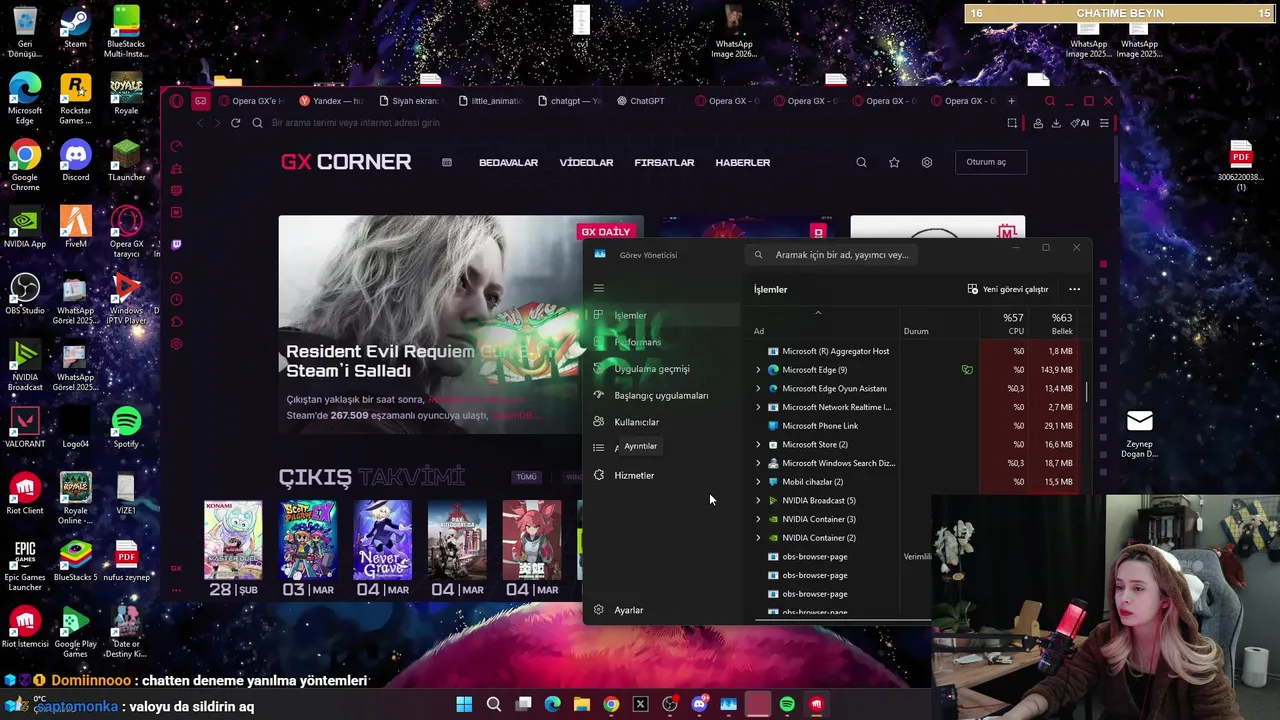Sort processes by CPU column header
Screen dimensions: 1280x720
tap(1013, 324)
